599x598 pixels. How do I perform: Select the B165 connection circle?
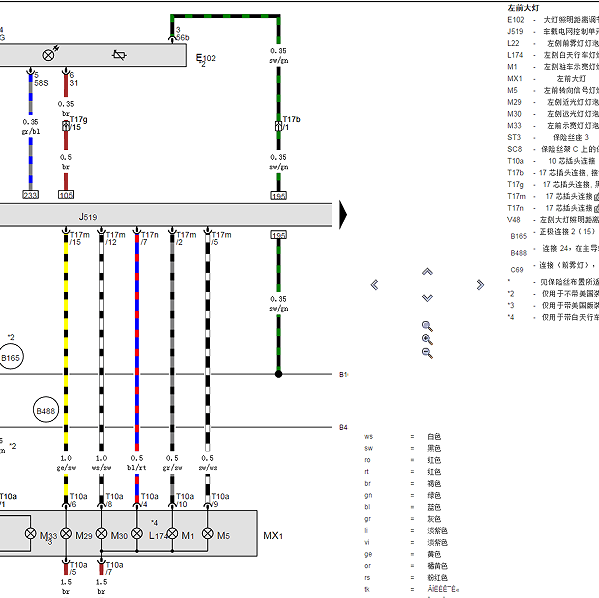click(x=10, y=357)
